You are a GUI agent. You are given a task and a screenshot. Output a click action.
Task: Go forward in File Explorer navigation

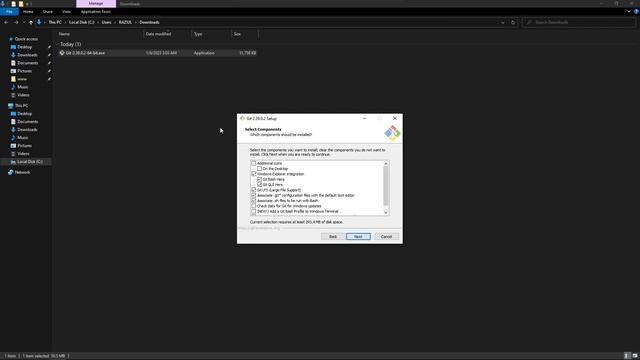[16, 22]
